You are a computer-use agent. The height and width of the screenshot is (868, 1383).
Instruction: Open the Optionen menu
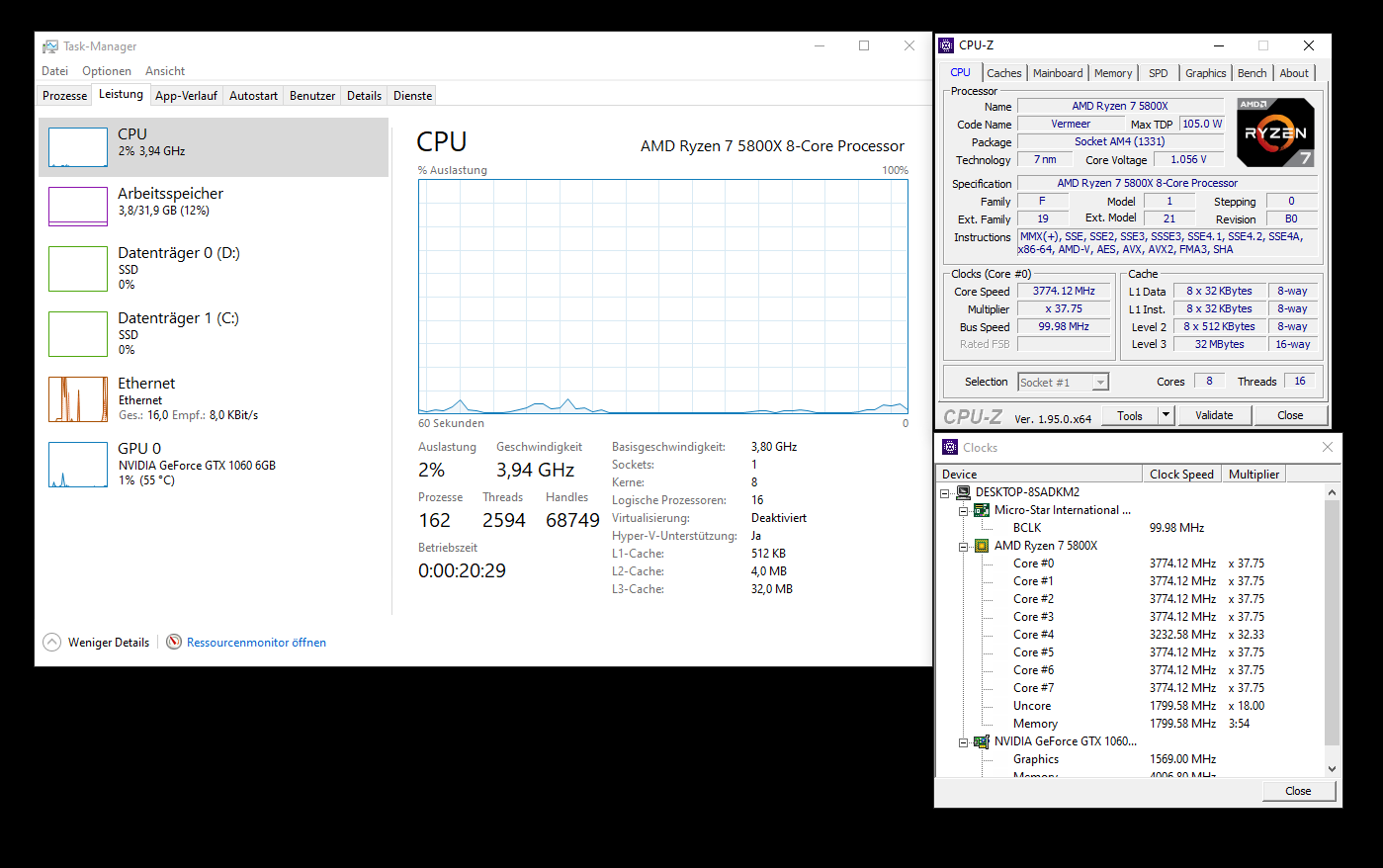point(107,71)
